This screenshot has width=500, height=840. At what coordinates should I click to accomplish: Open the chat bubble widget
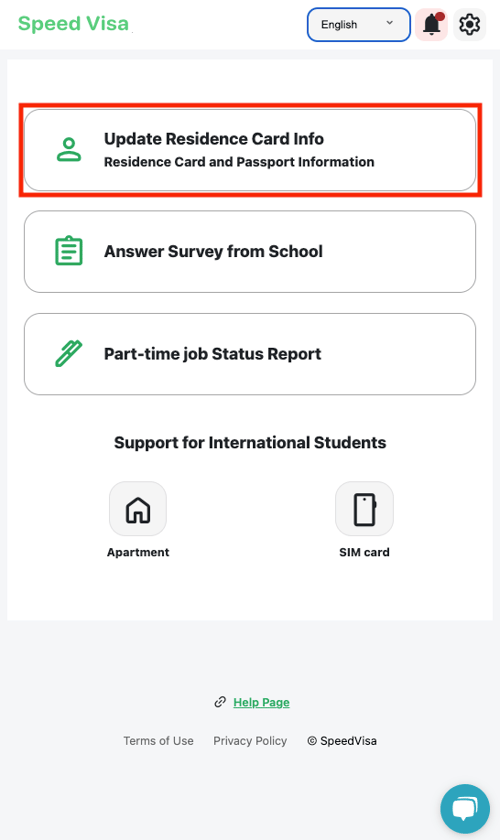click(465, 809)
